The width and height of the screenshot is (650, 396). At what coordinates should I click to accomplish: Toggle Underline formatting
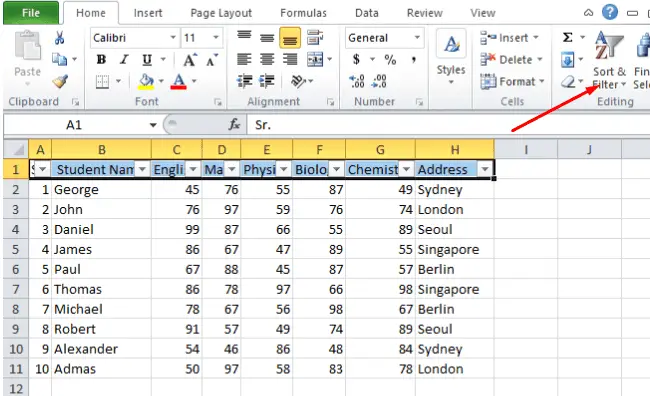(147, 60)
